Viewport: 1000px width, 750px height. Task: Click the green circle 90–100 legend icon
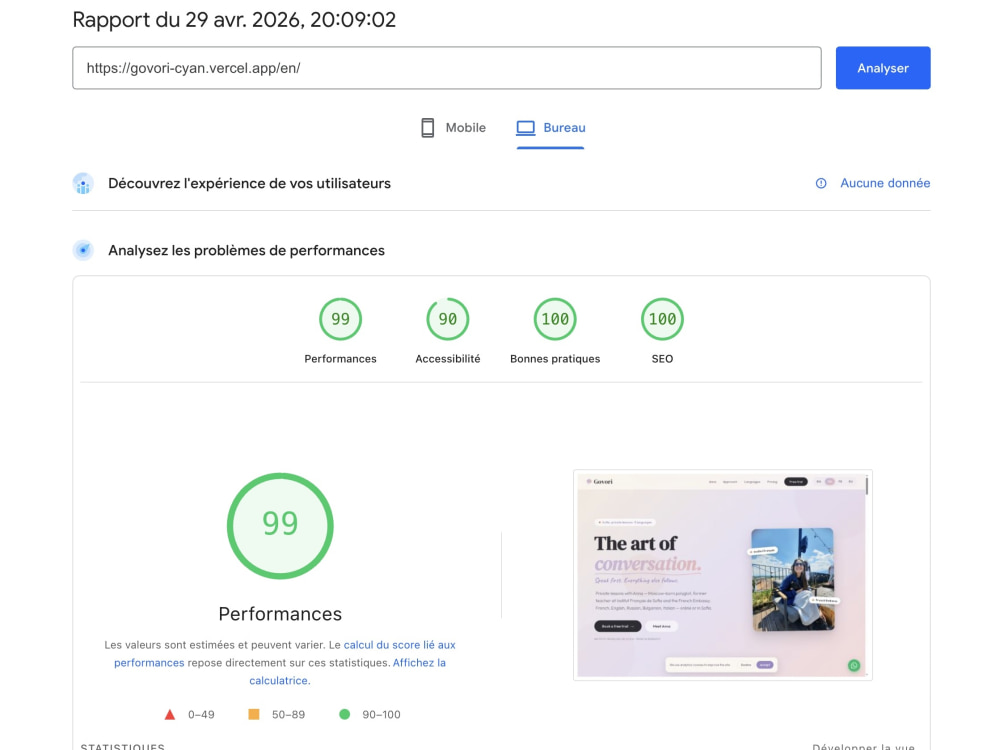[344, 714]
